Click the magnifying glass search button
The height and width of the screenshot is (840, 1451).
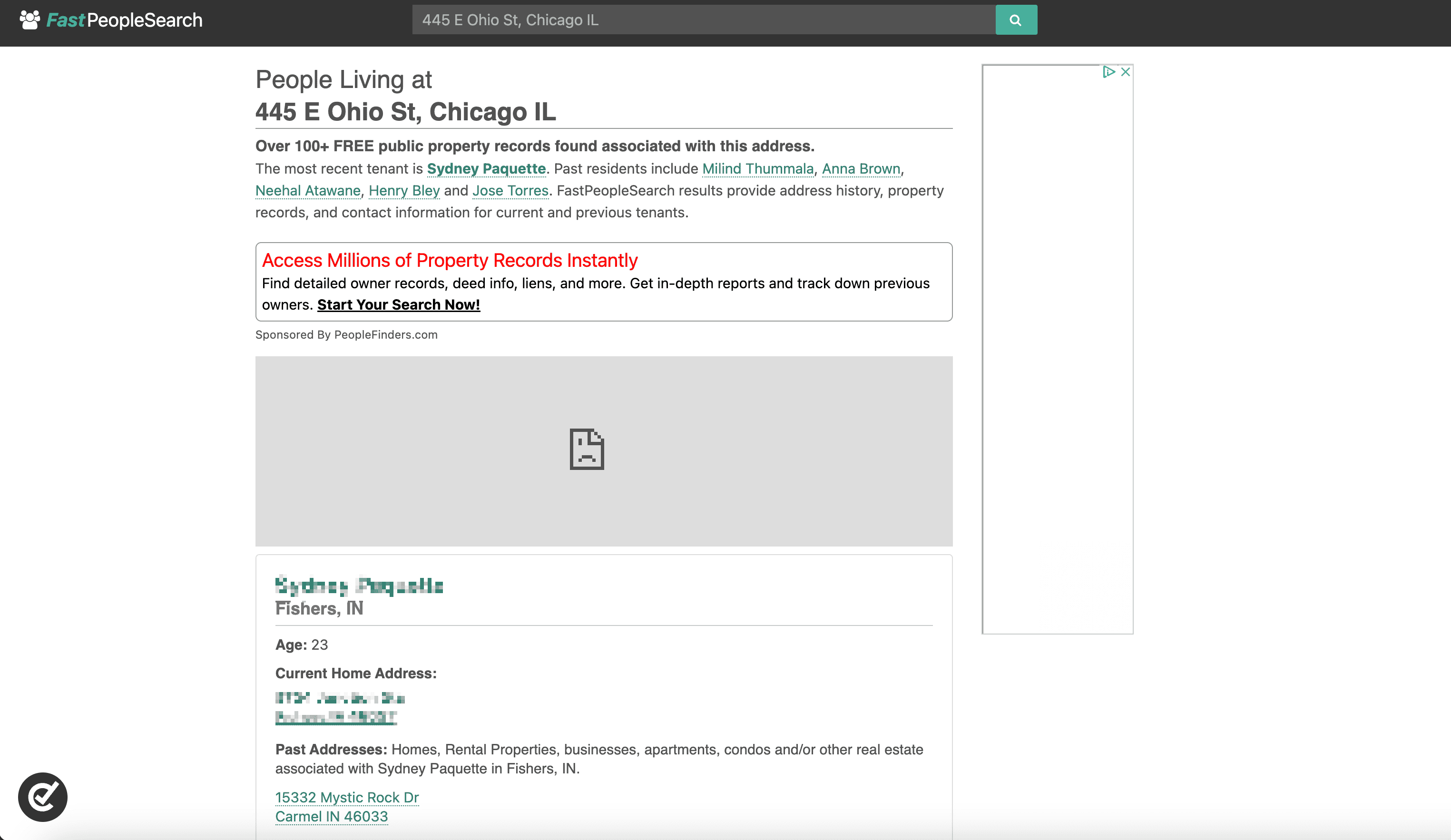(1016, 20)
